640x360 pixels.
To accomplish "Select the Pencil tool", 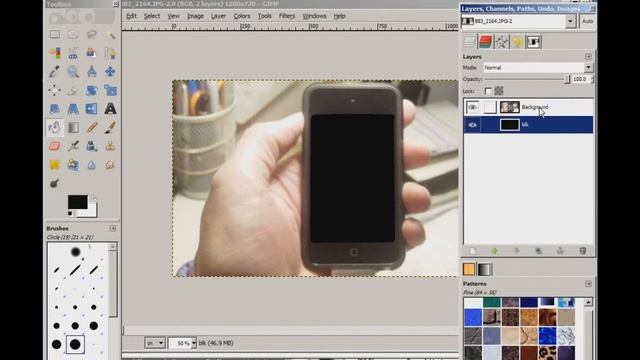I will 91,127.
